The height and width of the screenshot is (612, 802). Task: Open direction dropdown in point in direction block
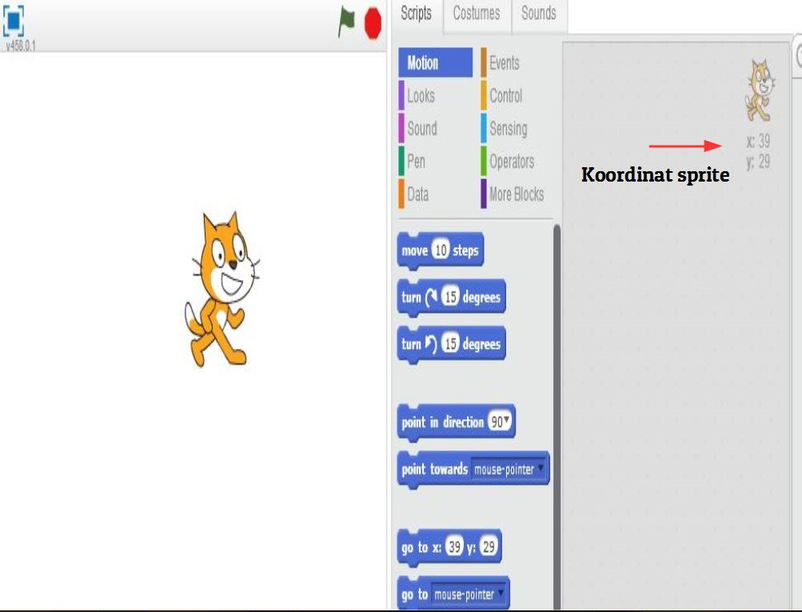point(501,423)
